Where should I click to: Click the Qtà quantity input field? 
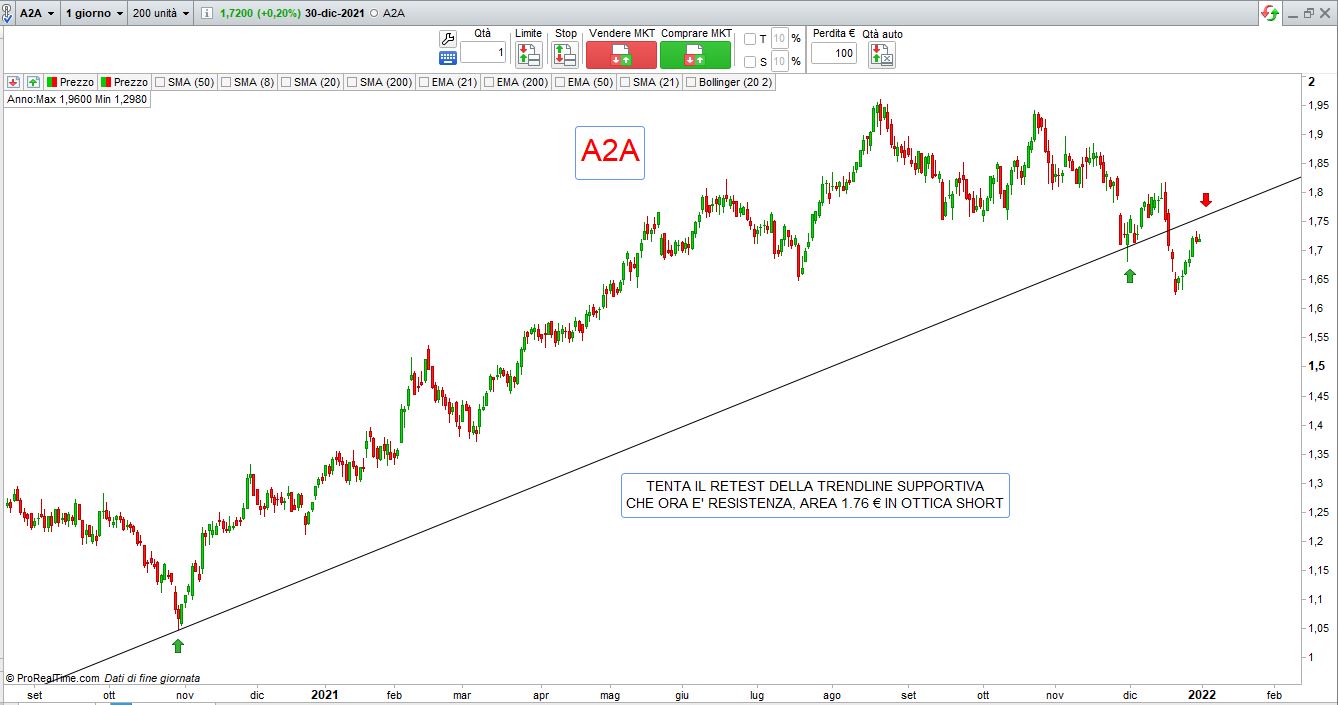pos(483,53)
